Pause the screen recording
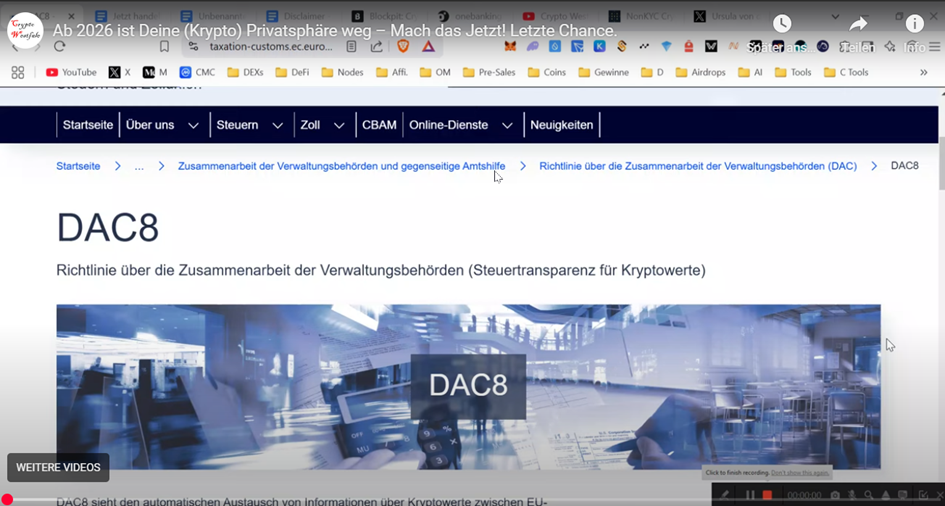 tap(750, 495)
